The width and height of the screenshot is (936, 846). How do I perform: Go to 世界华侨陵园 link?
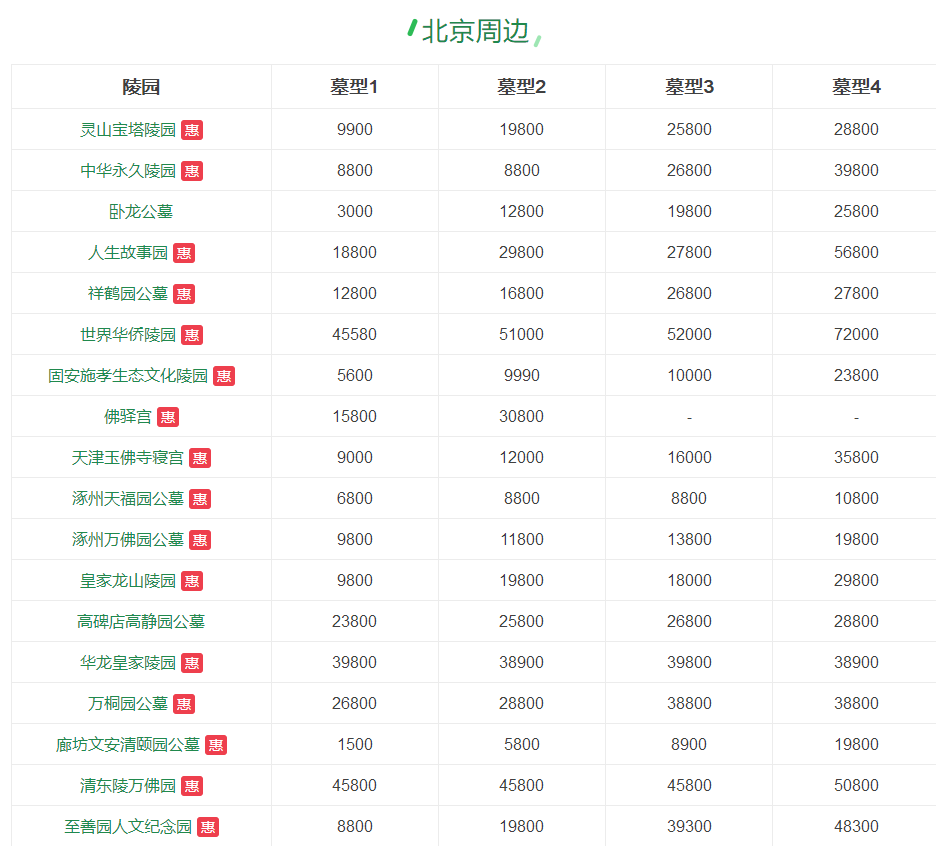(128, 335)
